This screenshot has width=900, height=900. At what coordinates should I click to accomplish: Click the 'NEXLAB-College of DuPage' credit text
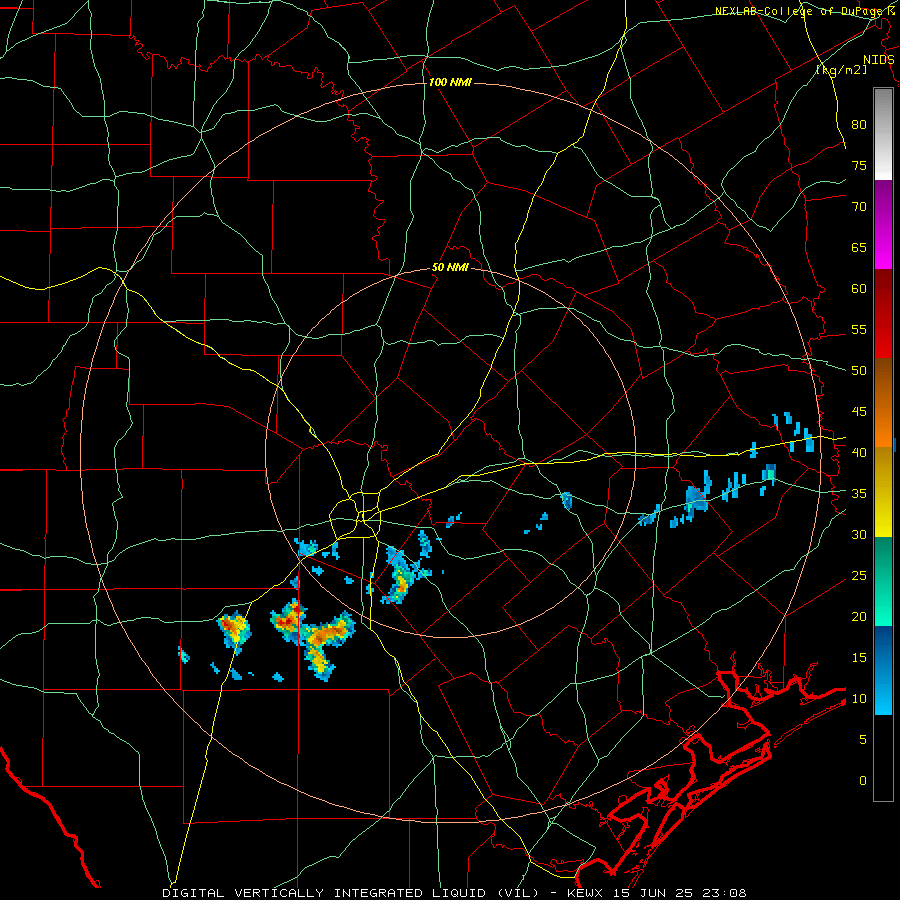tap(800, 11)
